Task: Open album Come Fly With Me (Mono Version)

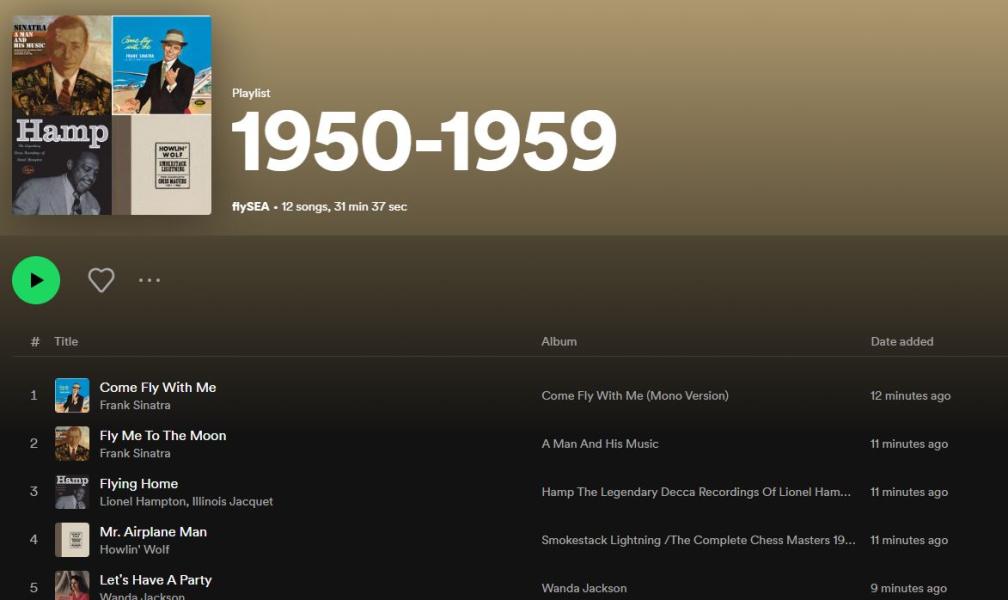Action: pyautogui.click(x=635, y=395)
